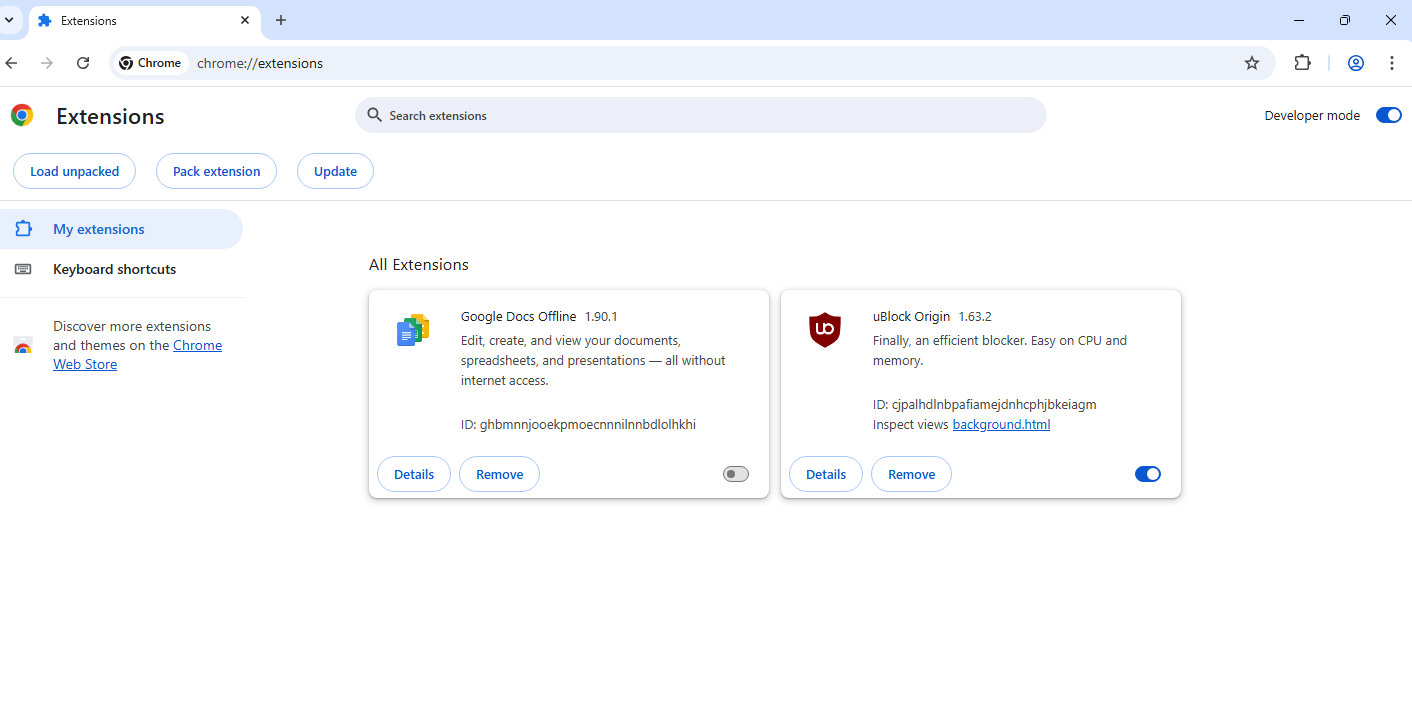The height and width of the screenshot is (703, 1412).
Task: Close the Extensions tab
Action: click(x=245, y=20)
